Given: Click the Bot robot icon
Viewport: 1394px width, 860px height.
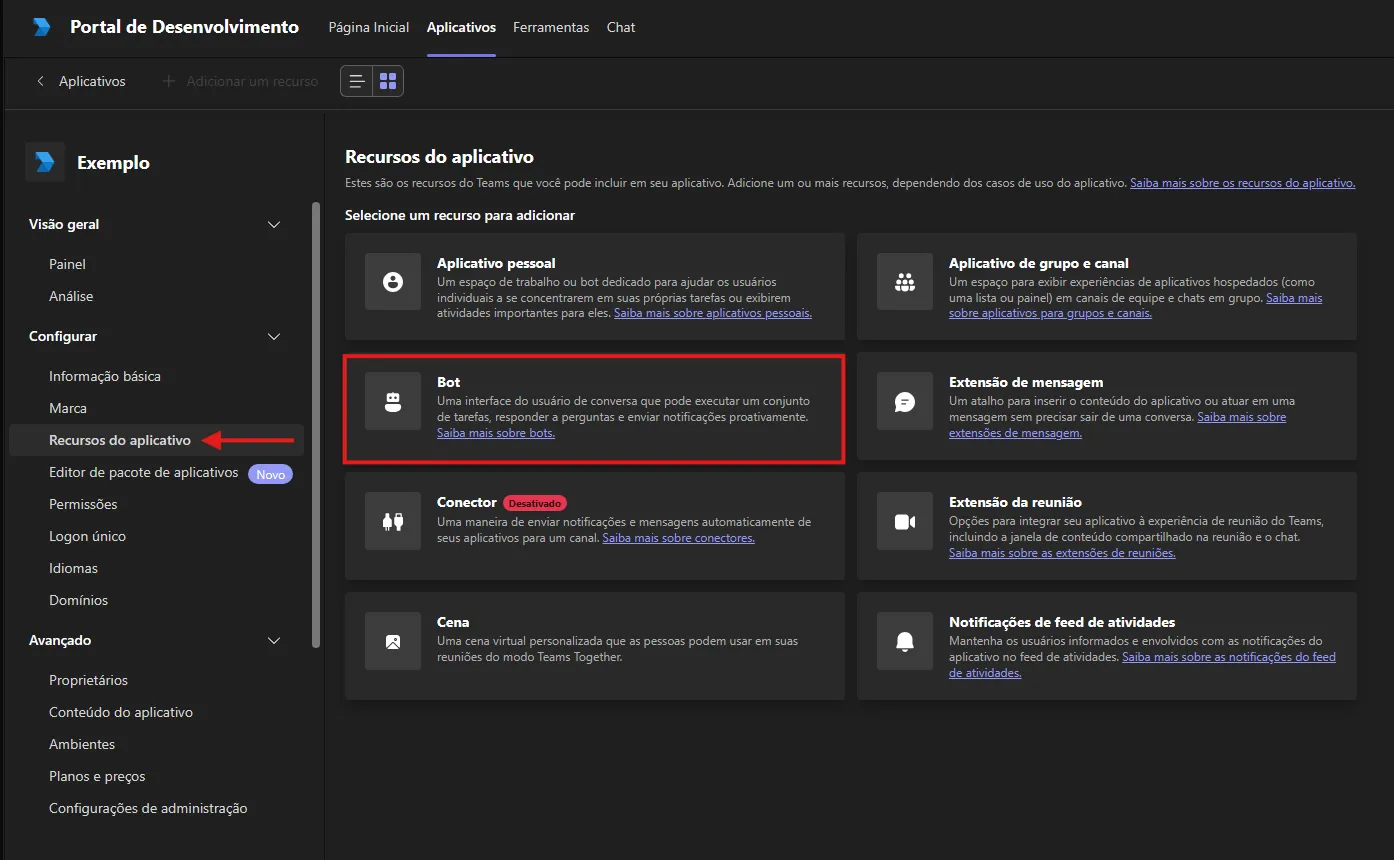Looking at the screenshot, I should point(393,401).
